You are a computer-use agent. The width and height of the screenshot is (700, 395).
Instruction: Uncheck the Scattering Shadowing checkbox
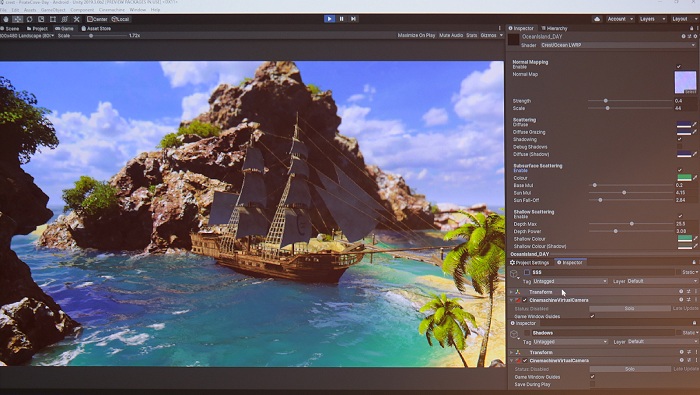679,139
